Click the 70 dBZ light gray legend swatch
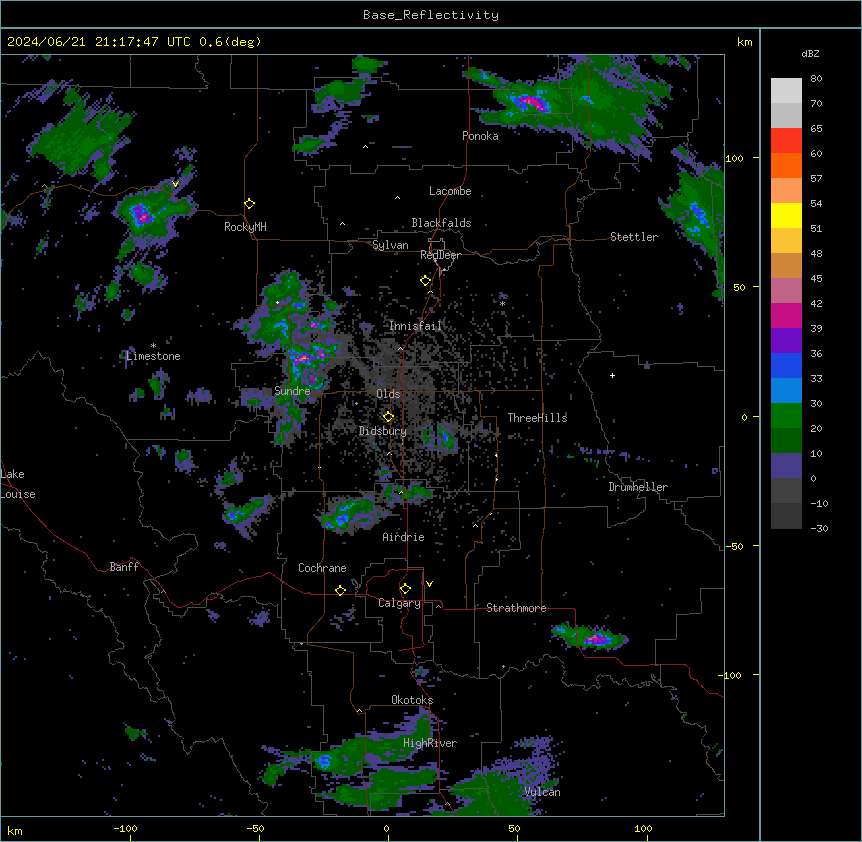 [786, 115]
